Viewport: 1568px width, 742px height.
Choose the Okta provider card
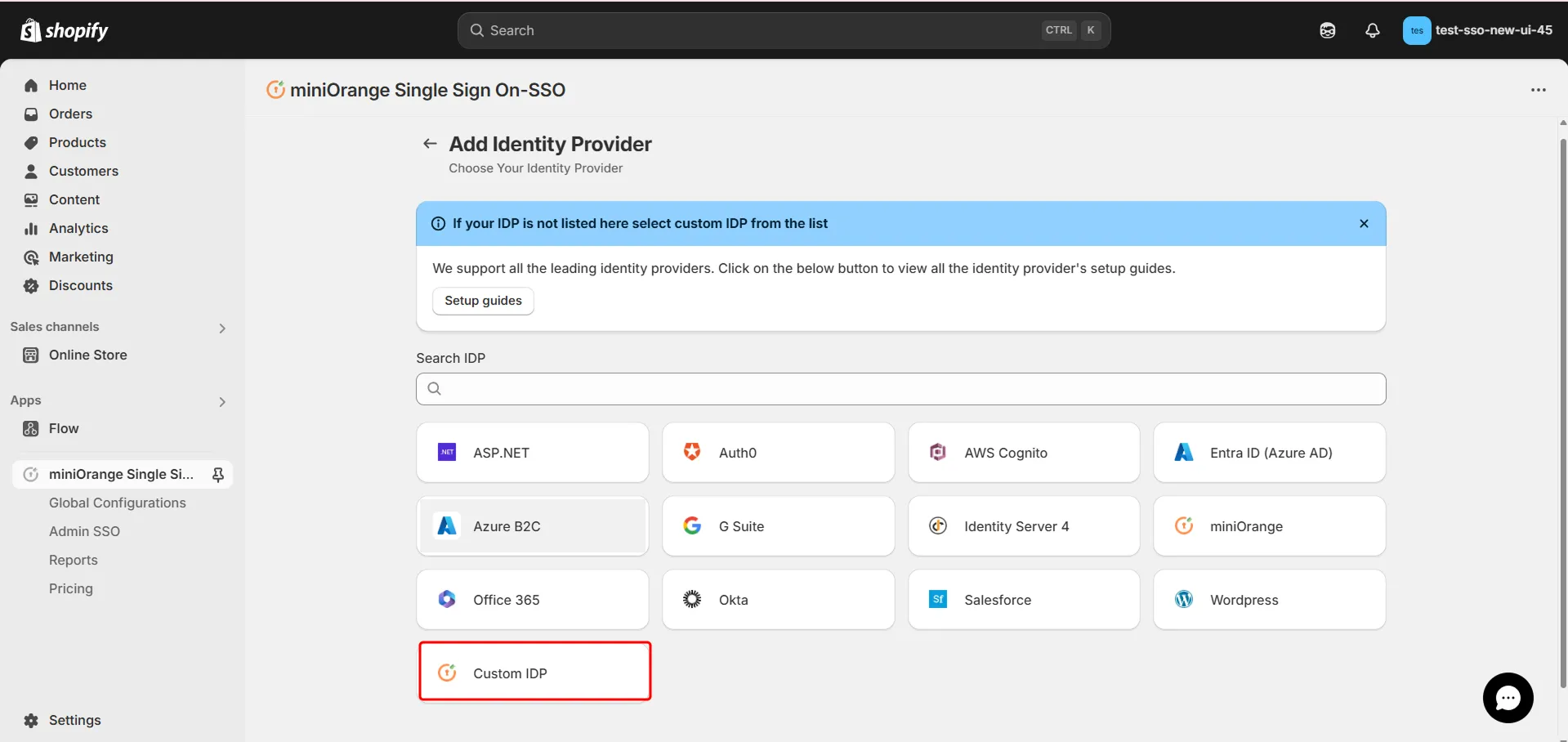pyautogui.click(x=778, y=600)
